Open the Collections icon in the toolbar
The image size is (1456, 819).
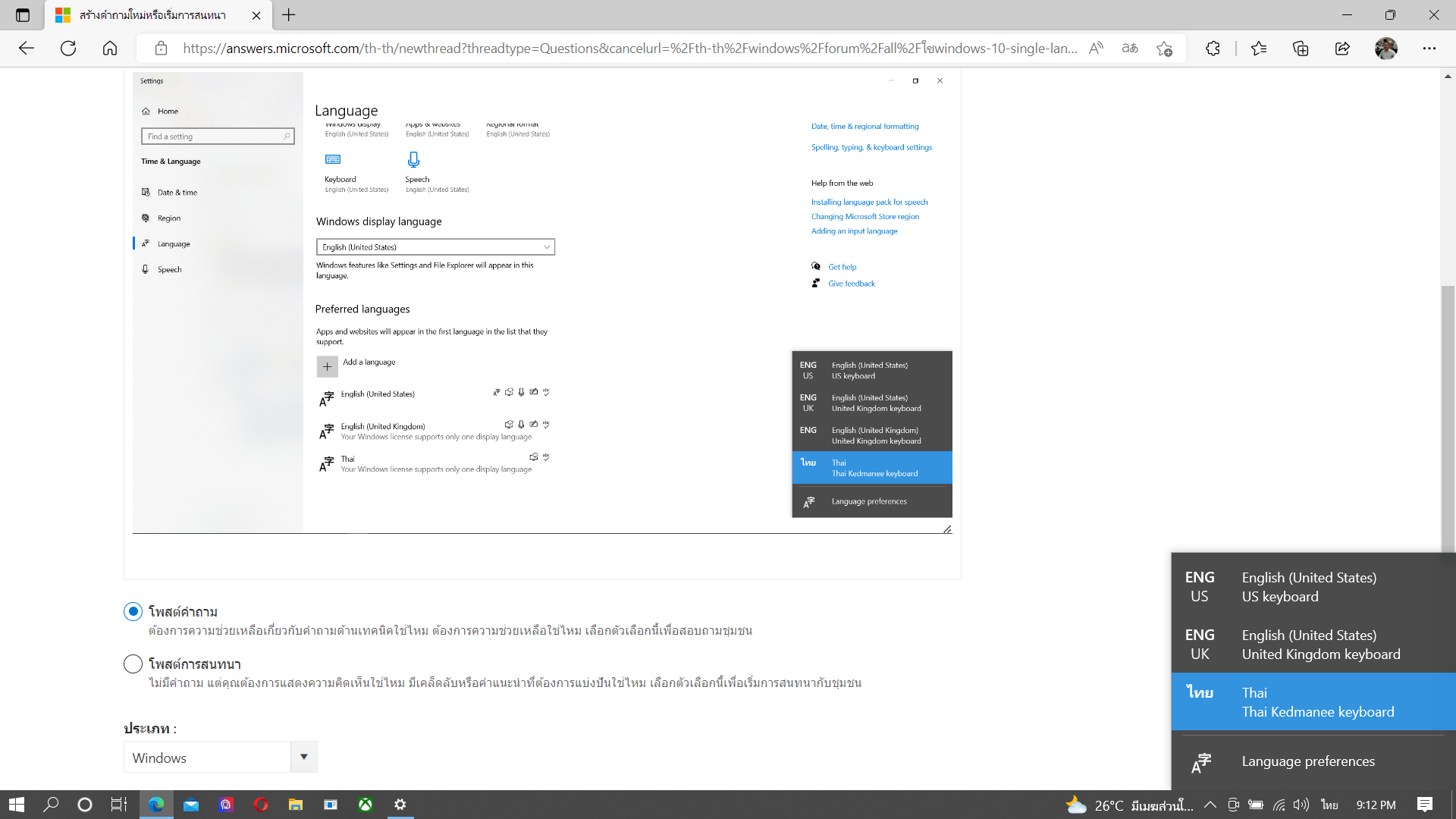(1301, 49)
